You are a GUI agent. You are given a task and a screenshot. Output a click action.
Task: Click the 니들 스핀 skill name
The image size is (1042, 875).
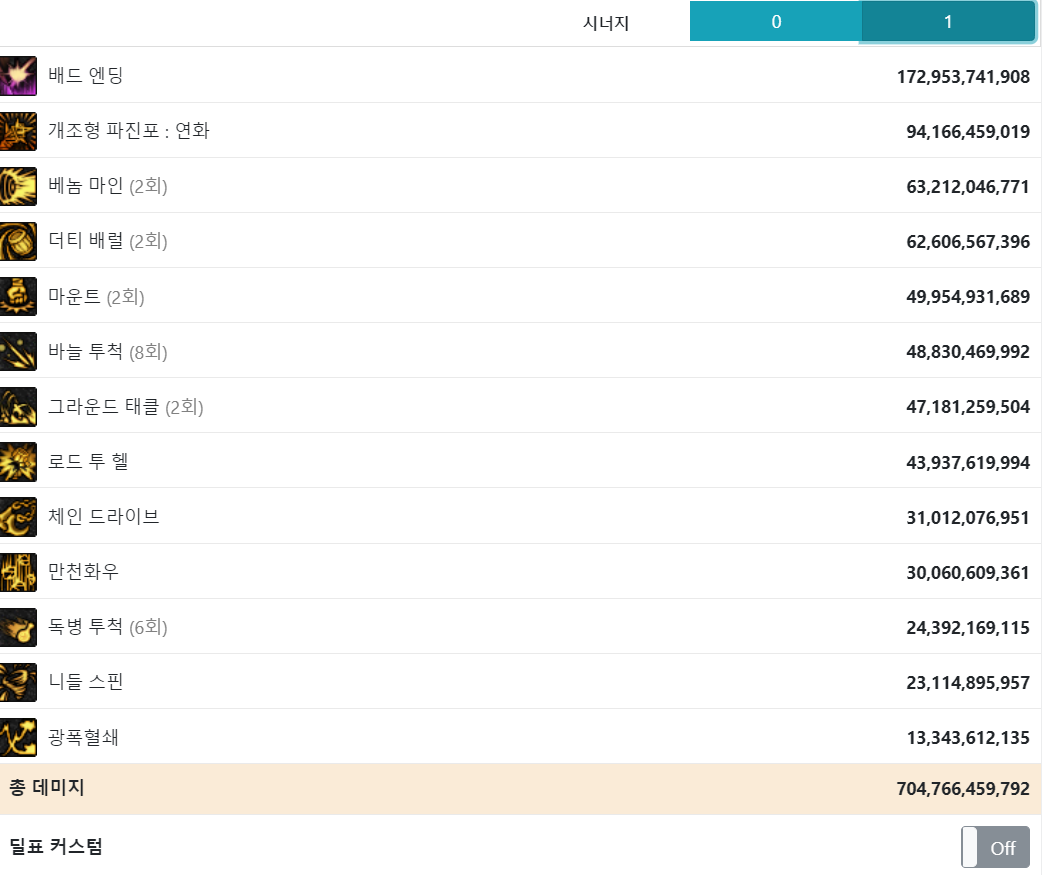pos(86,682)
